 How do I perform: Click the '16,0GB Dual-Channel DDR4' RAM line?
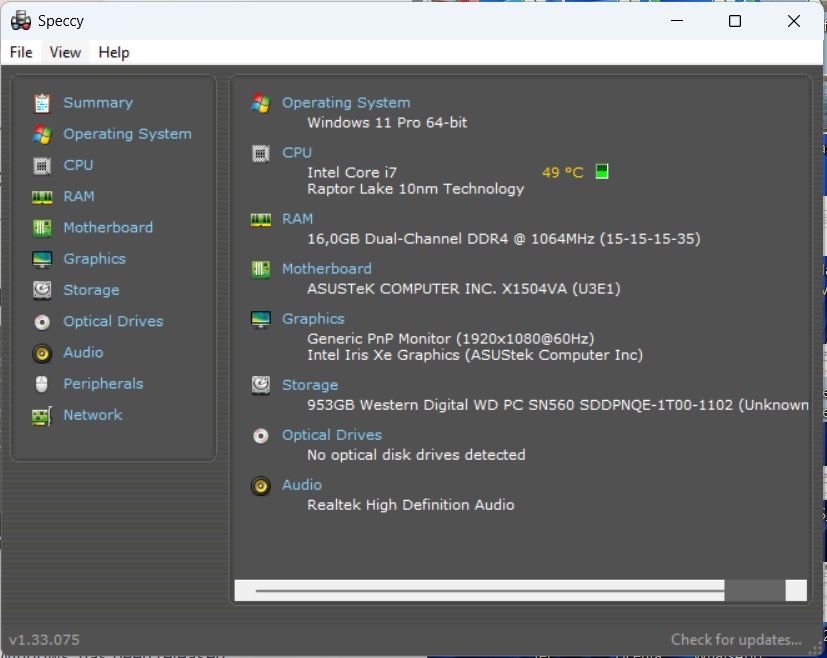coord(504,239)
